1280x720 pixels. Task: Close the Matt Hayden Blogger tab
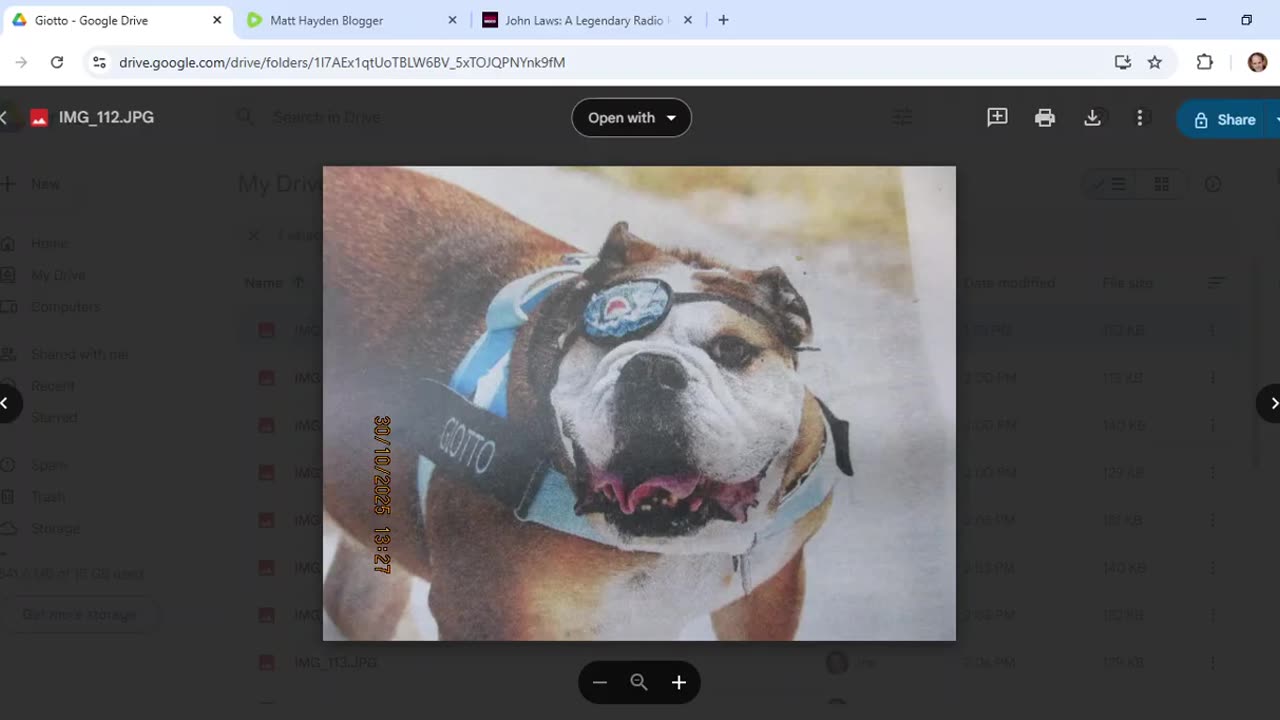pyautogui.click(x=452, y=20)
